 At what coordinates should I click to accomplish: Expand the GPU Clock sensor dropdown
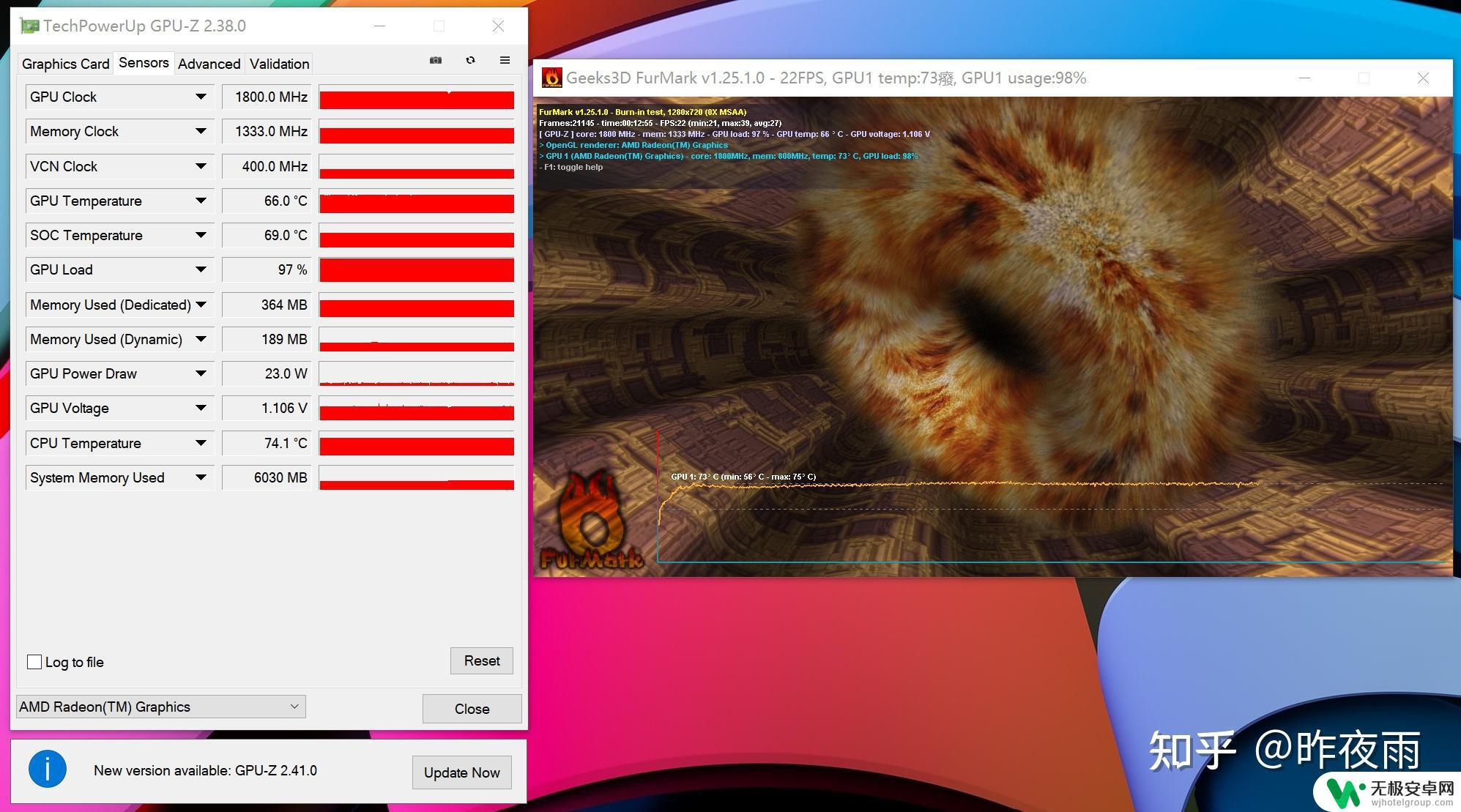pyautogui.click(x=201, y=97)
